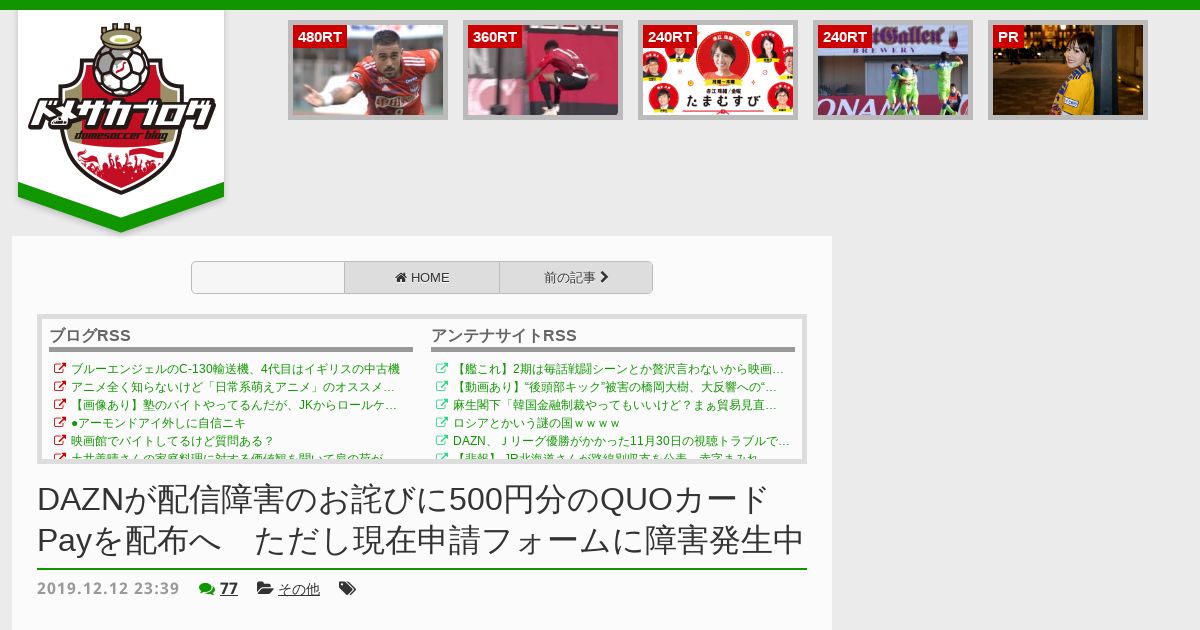This screenshot has width=1200, height=630.
Task: Click the open folder category icon
Action: 265,589
